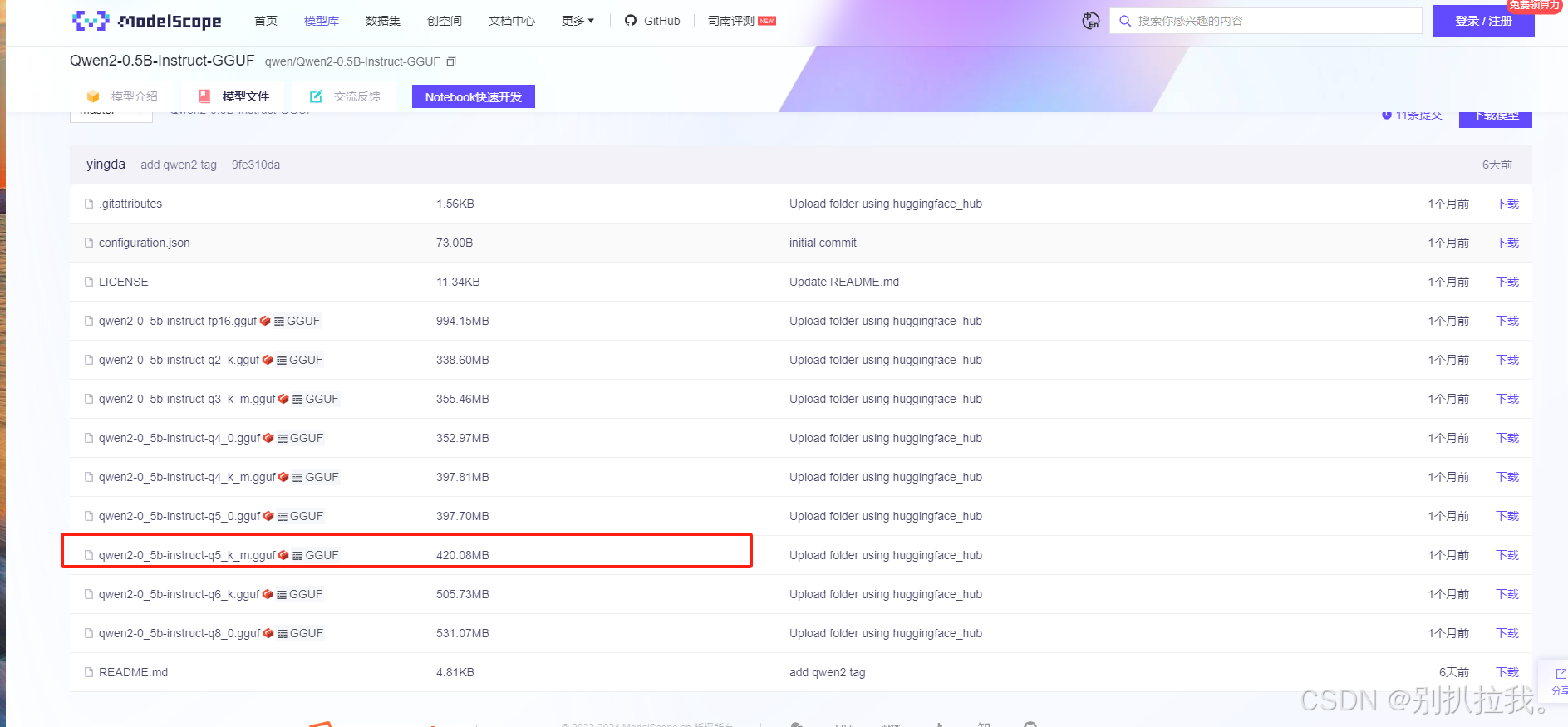Open the 文档中心 nav item
The width and height of the screenshot is (1568, 727).
[x=512, y=21]
